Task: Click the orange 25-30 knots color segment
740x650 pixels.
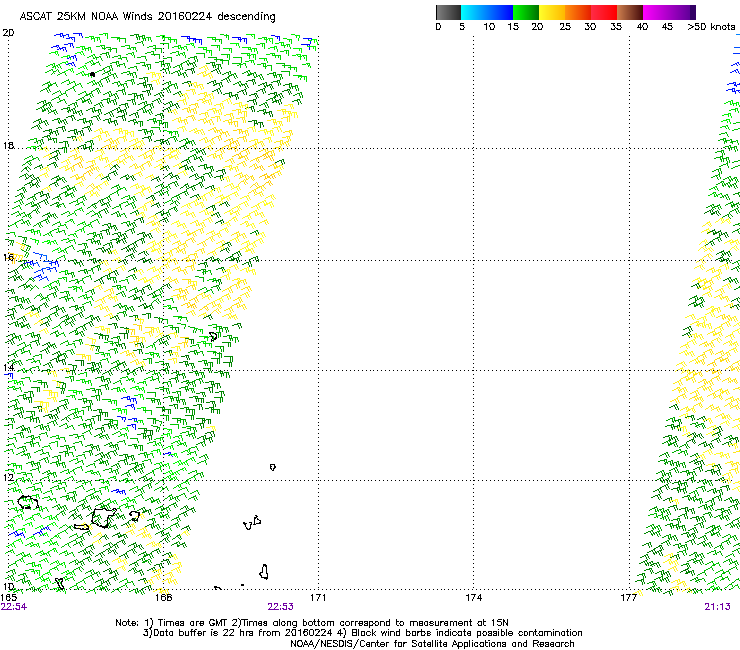Action: coord(578,12)
